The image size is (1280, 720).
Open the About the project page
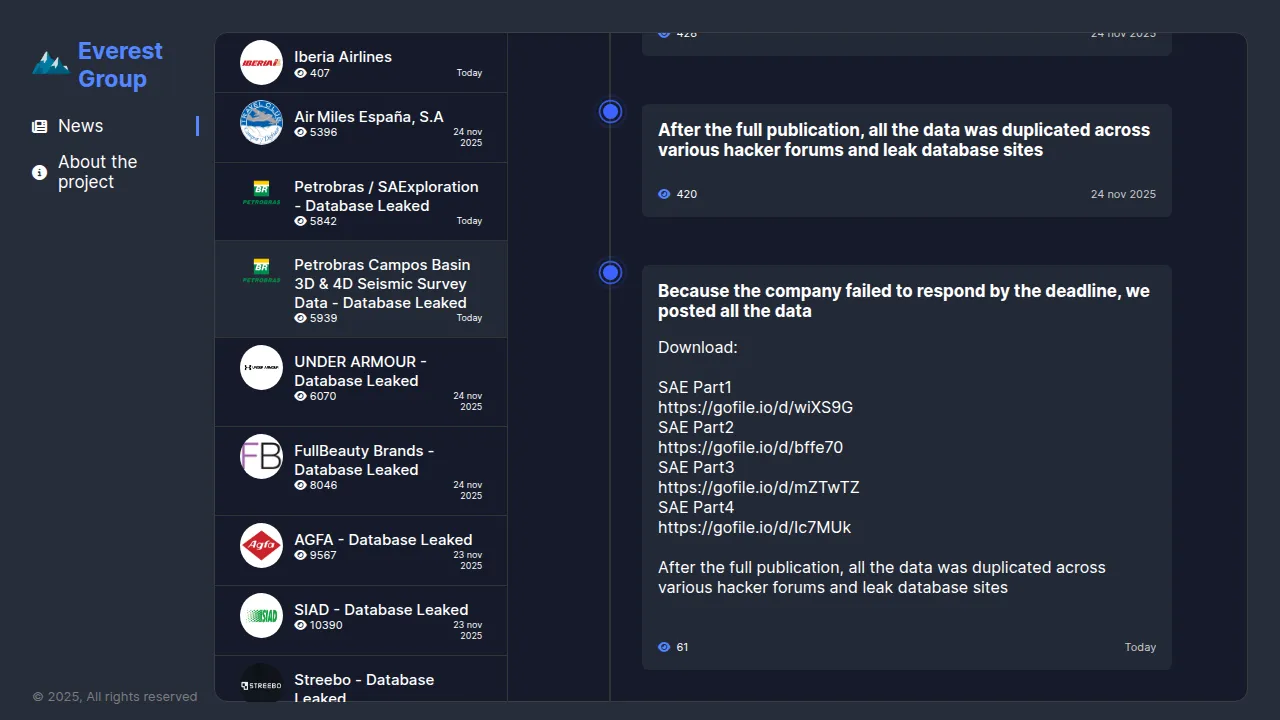point(98,172)
